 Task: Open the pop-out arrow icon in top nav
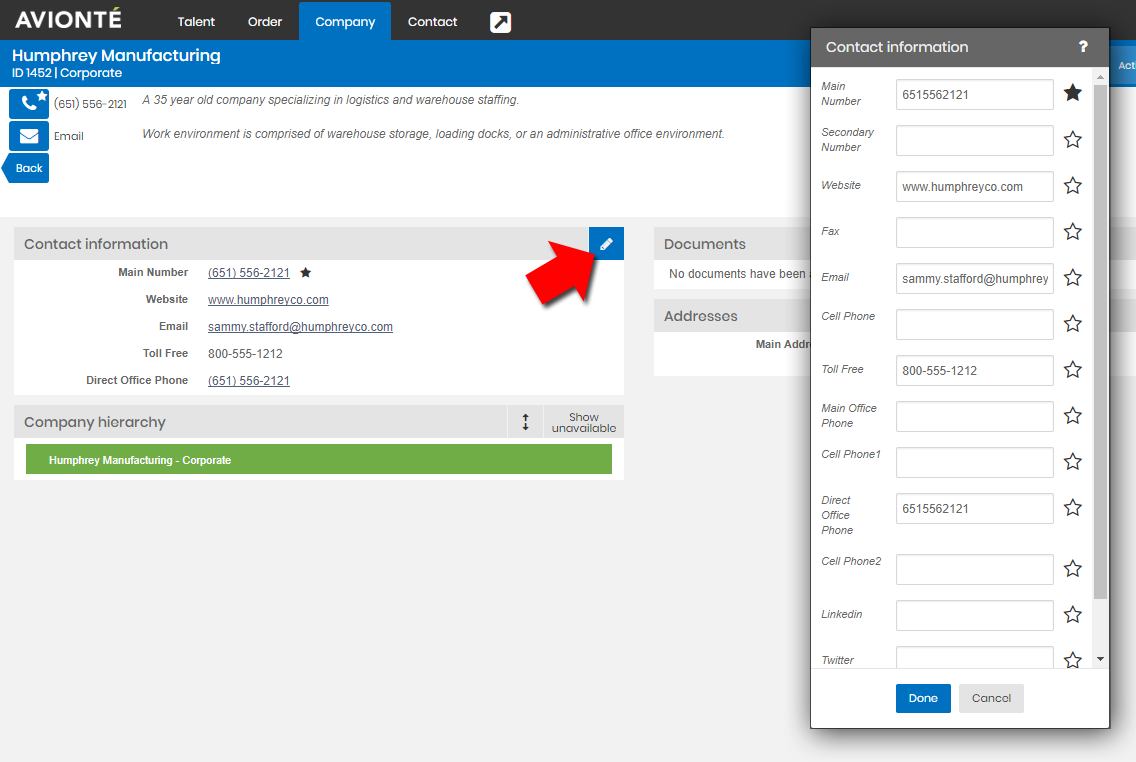pos(501,22)
